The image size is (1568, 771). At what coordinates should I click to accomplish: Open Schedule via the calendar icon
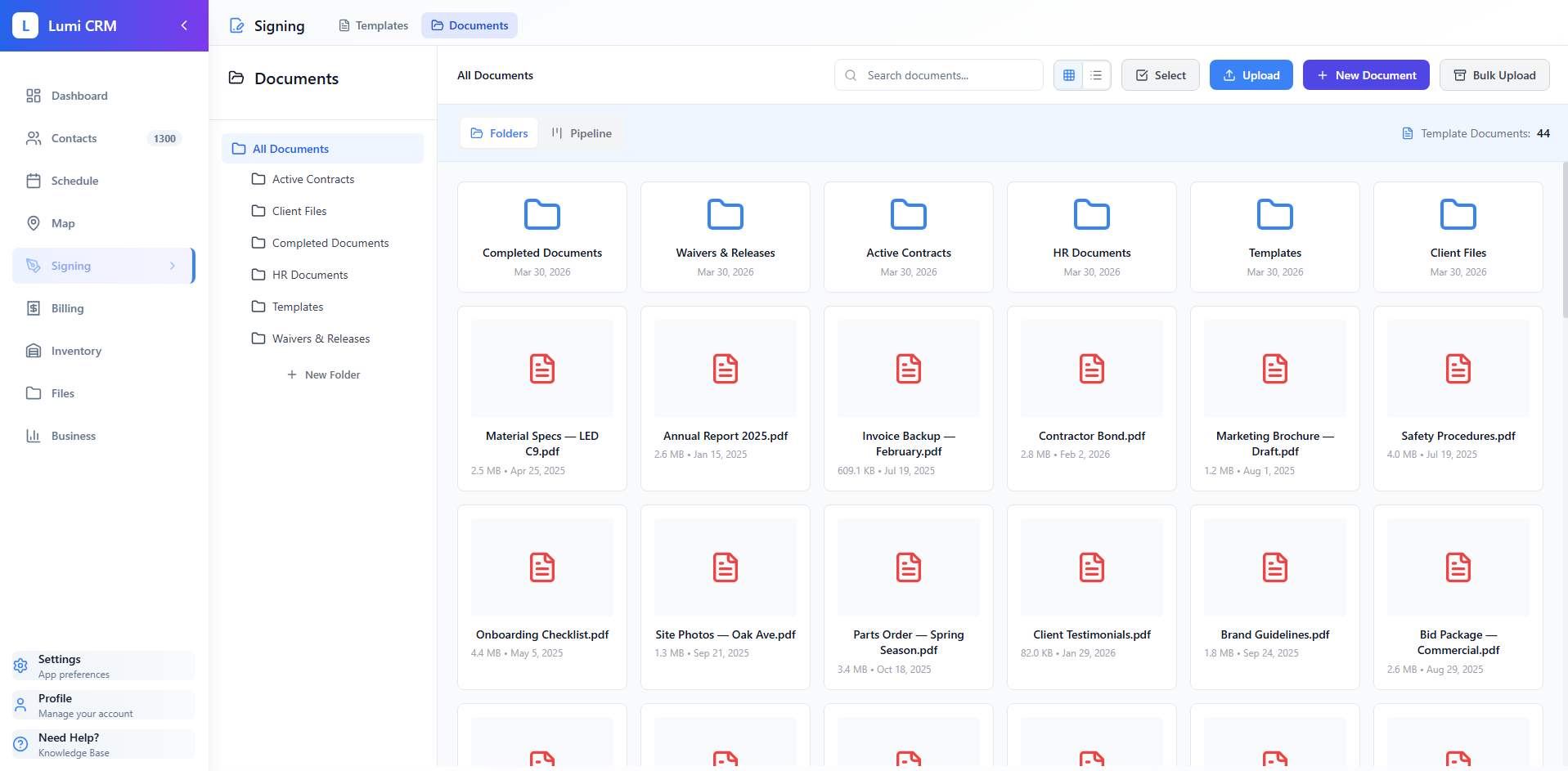34,181
